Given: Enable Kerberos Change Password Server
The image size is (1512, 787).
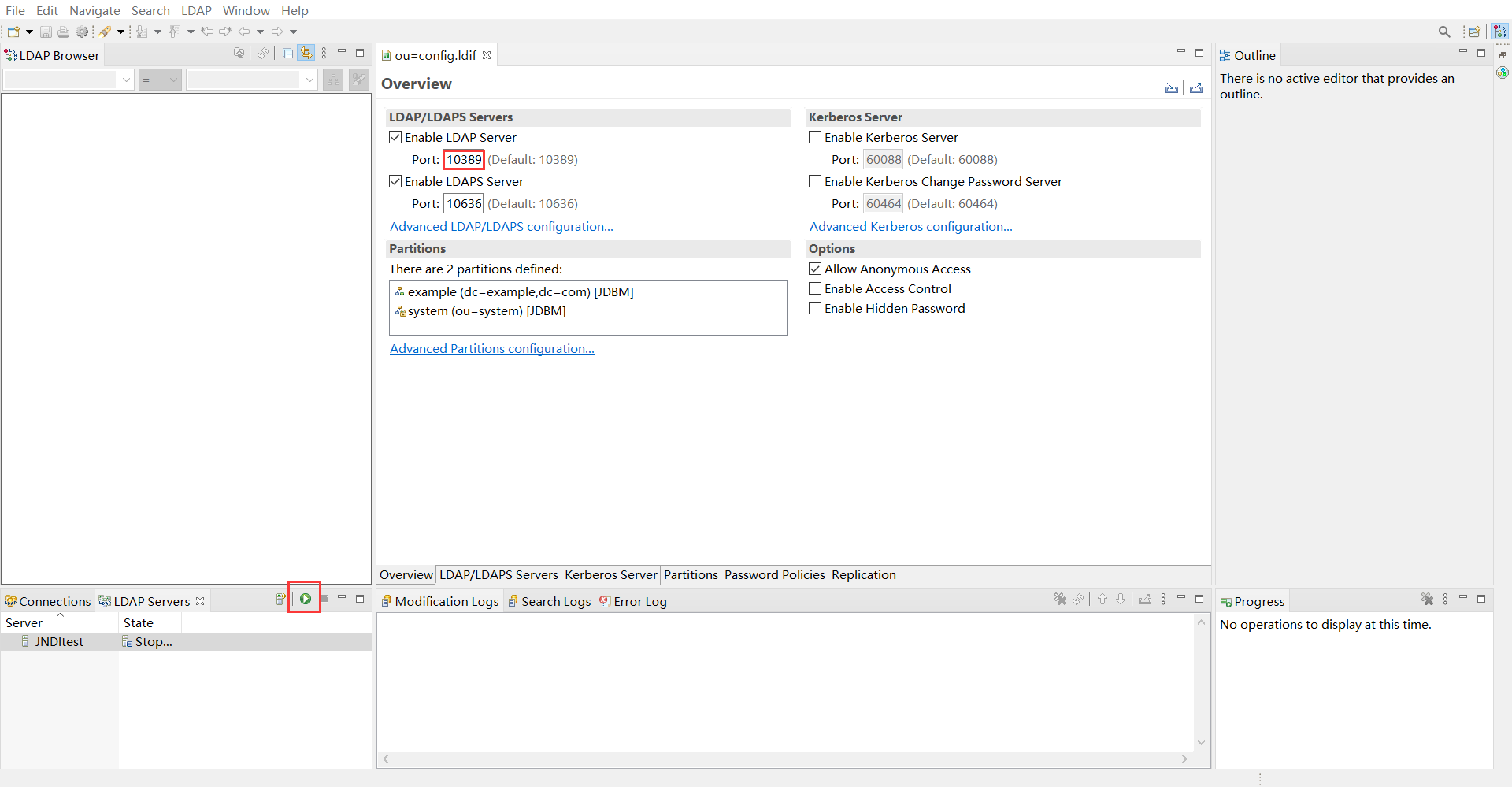Looking at the screenshot, I should pos(815,181).
